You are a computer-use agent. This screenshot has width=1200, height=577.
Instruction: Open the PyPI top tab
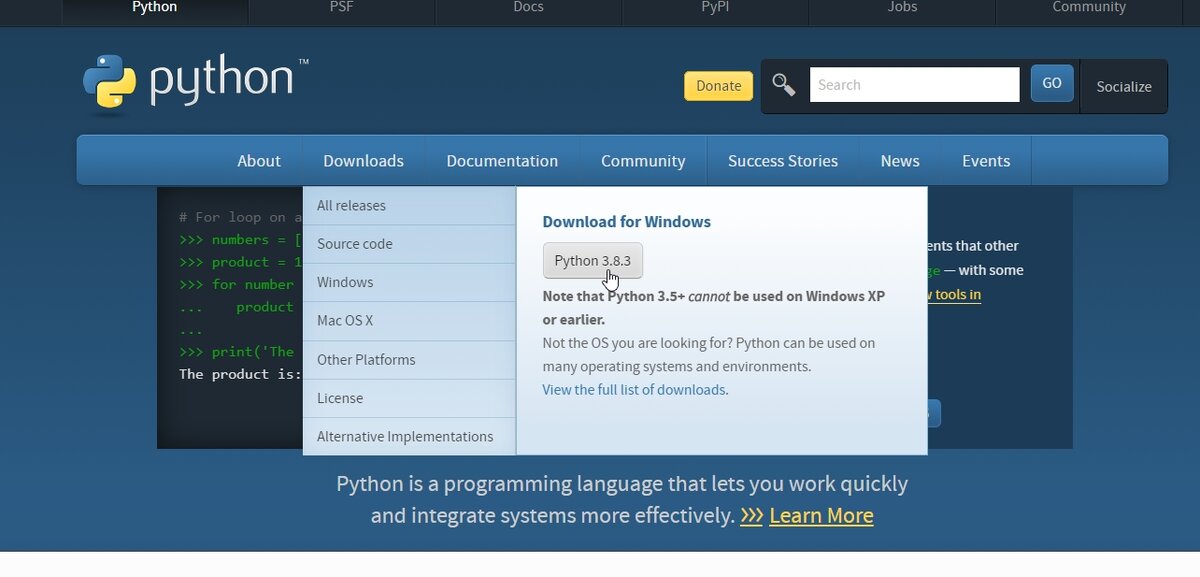715,10
